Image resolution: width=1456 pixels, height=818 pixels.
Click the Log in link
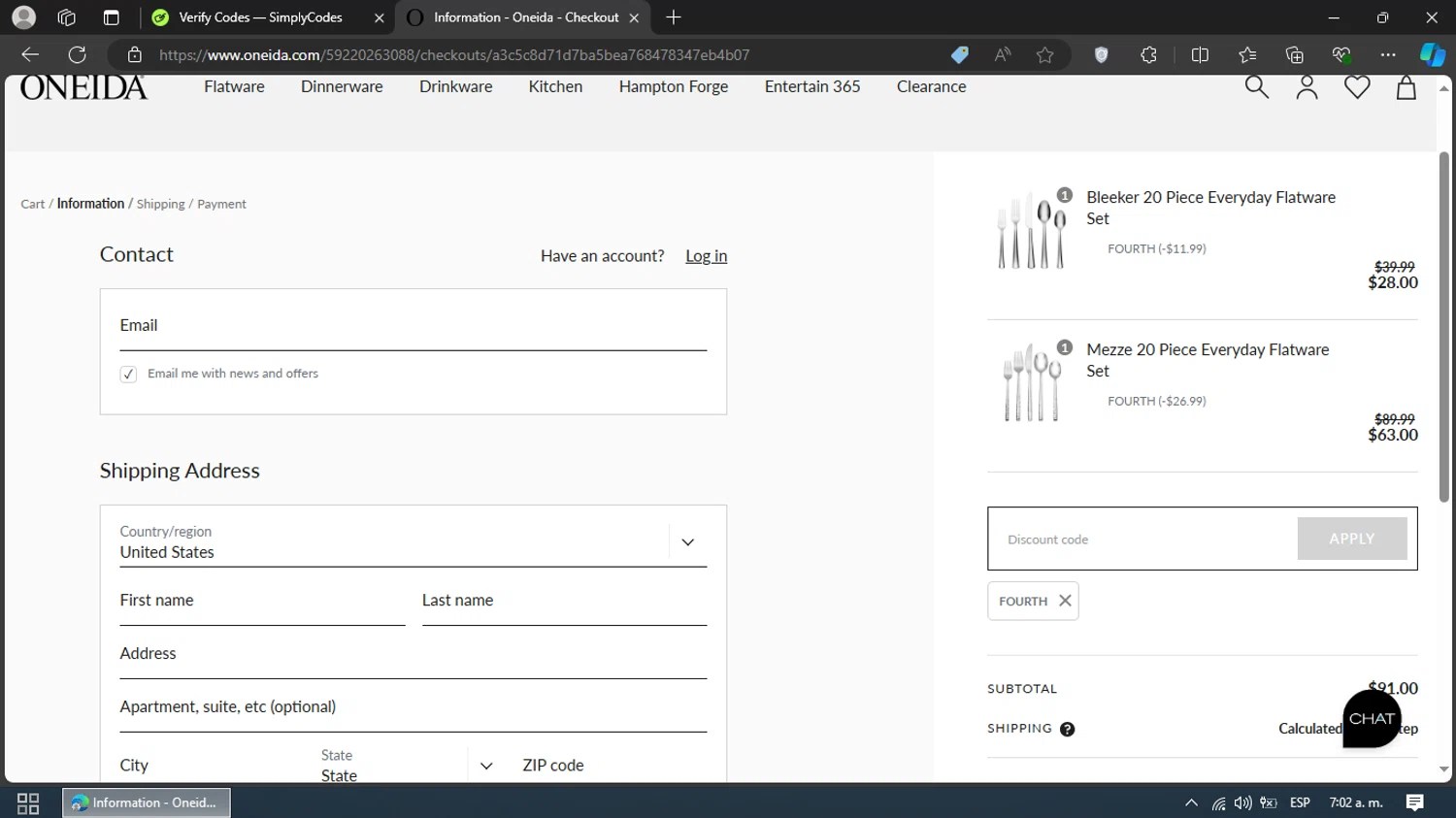click(707, 256)
